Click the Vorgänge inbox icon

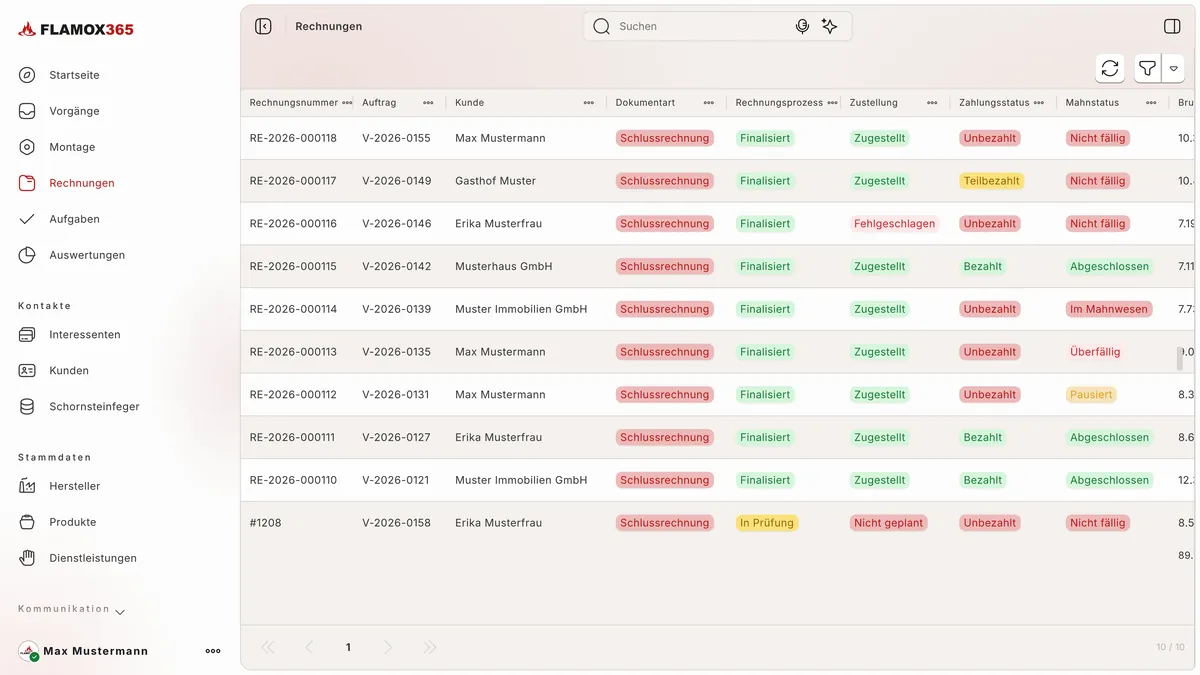pyautogui.click(x=27, y=111)
